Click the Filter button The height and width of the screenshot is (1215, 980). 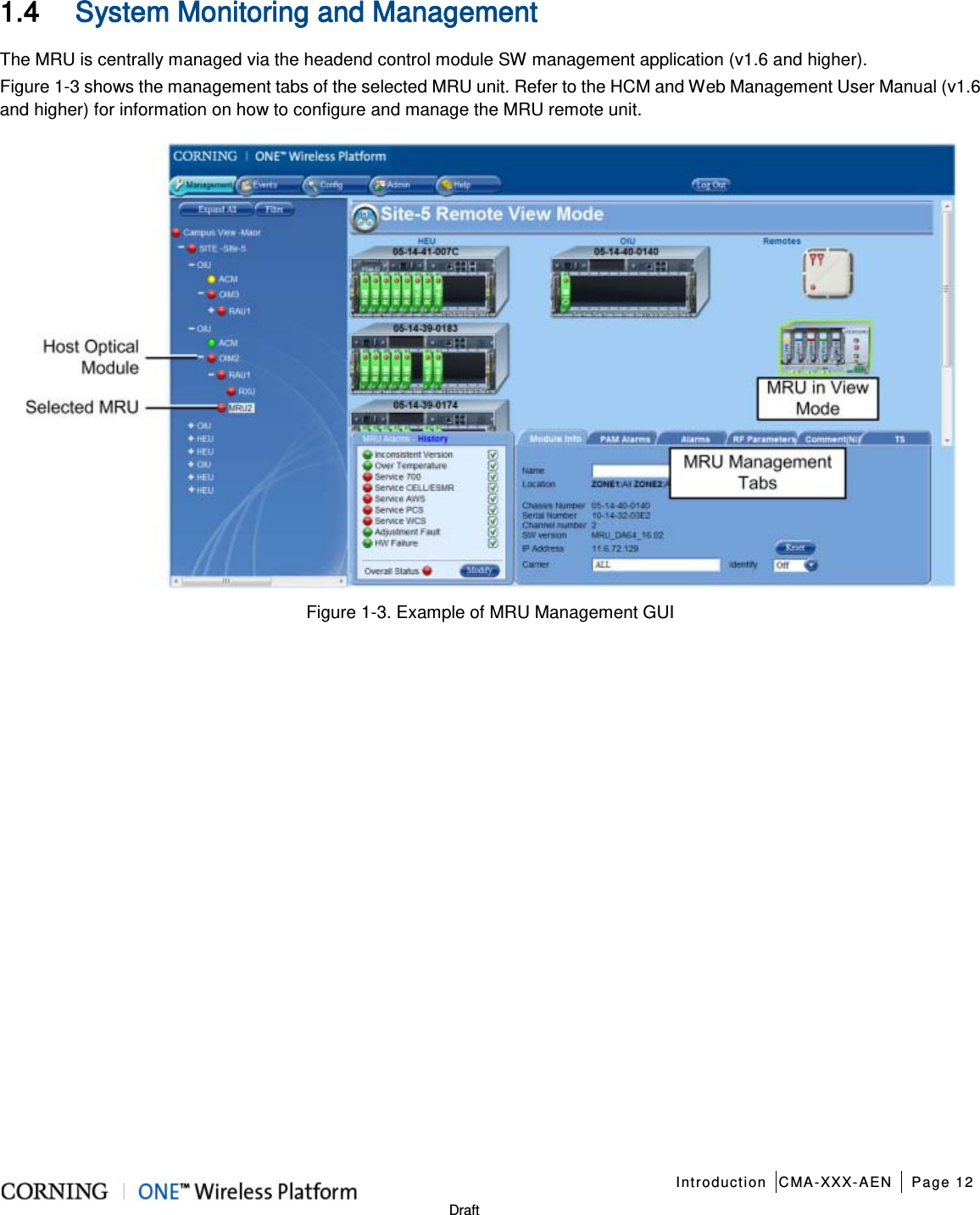tap(275, 209)
